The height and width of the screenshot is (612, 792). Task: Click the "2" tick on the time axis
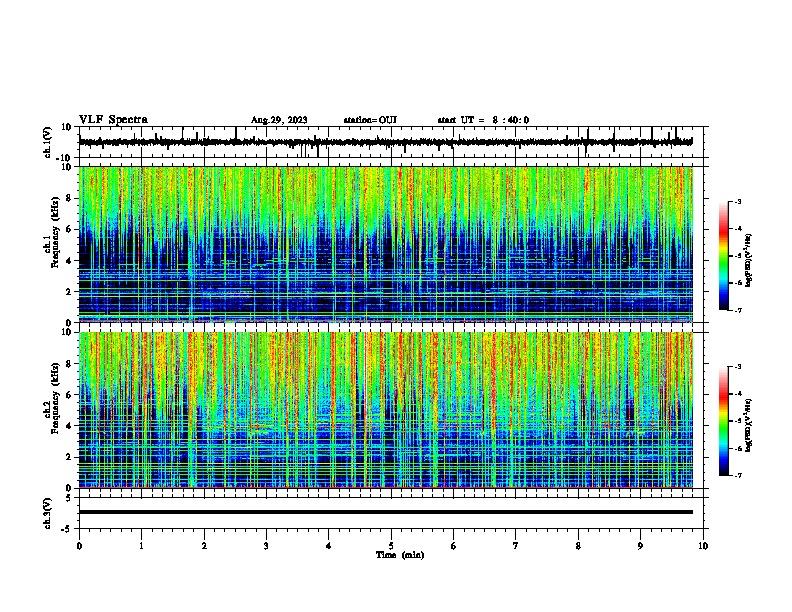(x=204, y=546)
